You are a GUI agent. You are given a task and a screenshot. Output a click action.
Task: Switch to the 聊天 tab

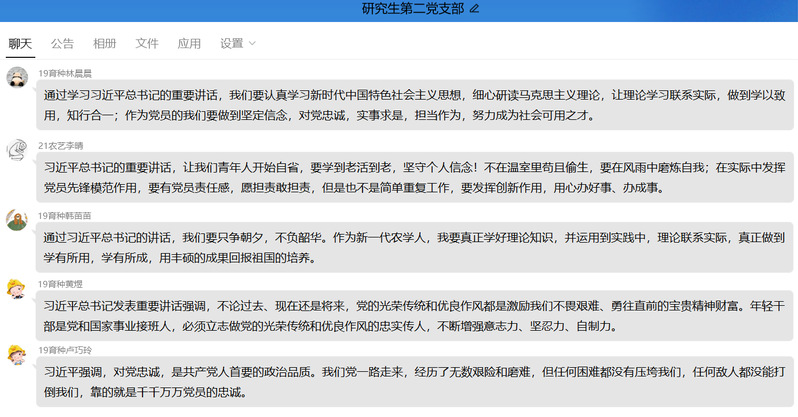tap(20, 44)
